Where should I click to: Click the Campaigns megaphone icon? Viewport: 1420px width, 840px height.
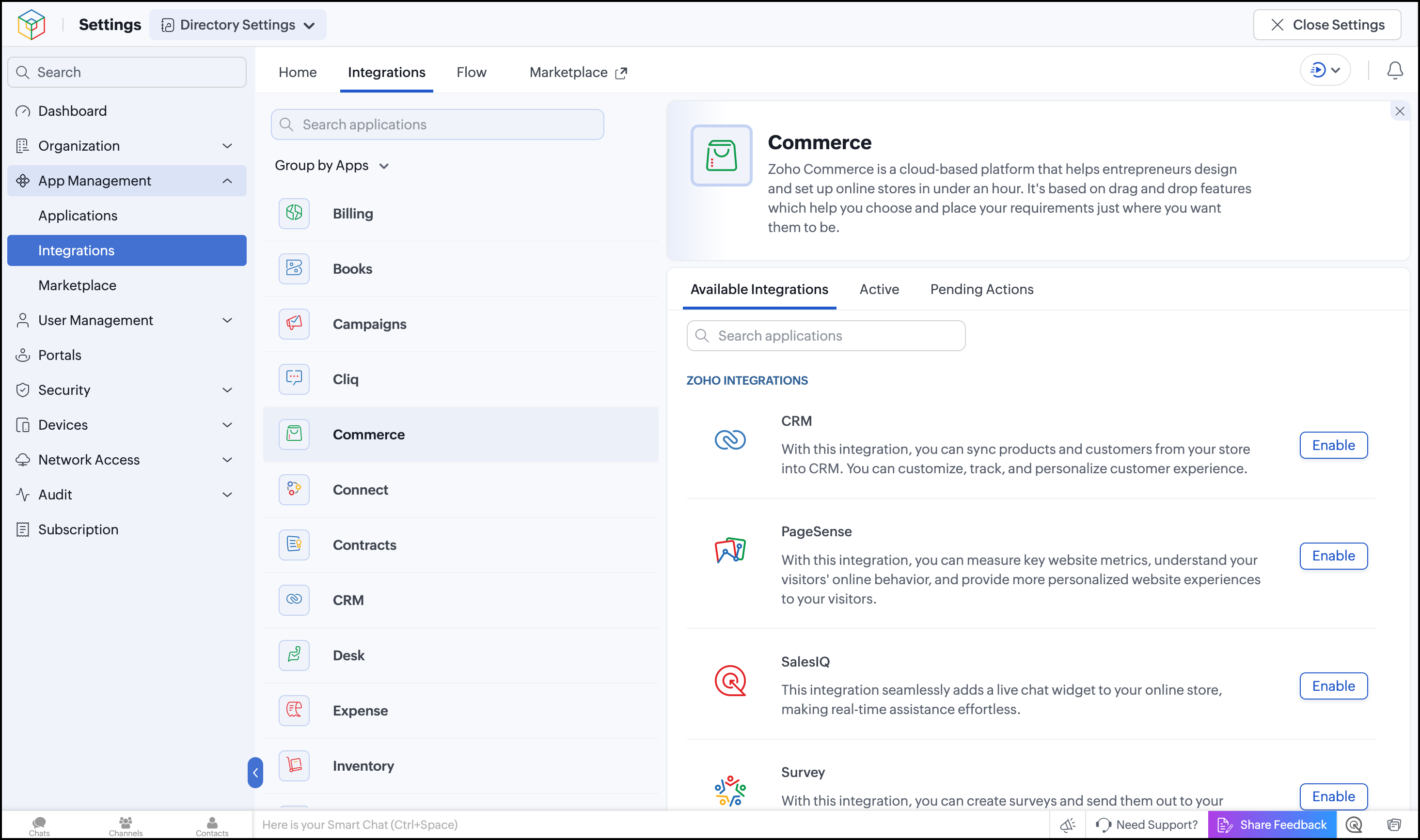click(294, 324)
